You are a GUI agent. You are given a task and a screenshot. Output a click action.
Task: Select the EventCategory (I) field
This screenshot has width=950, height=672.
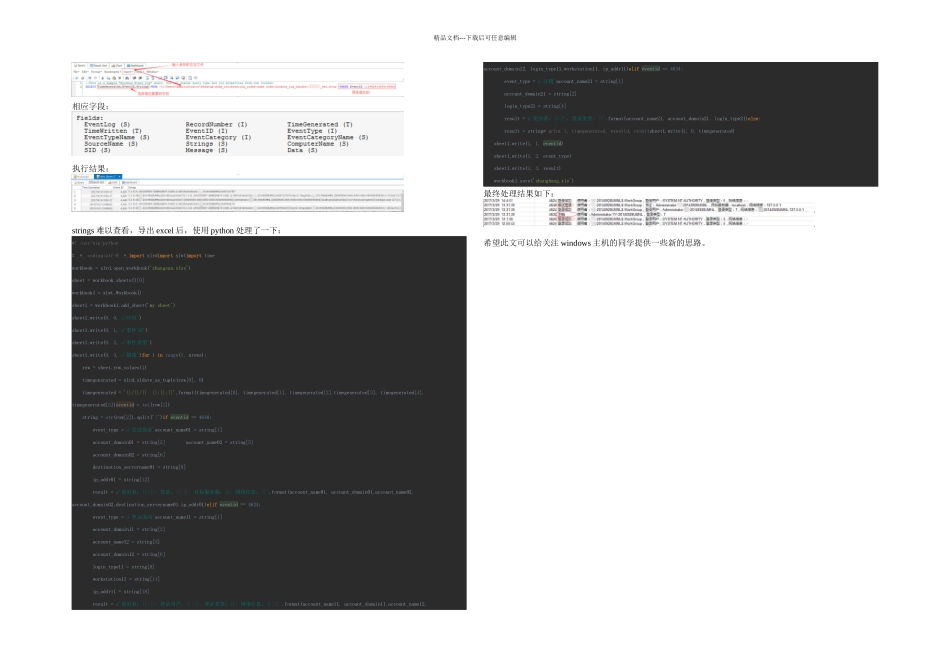(x=218, y=138)
